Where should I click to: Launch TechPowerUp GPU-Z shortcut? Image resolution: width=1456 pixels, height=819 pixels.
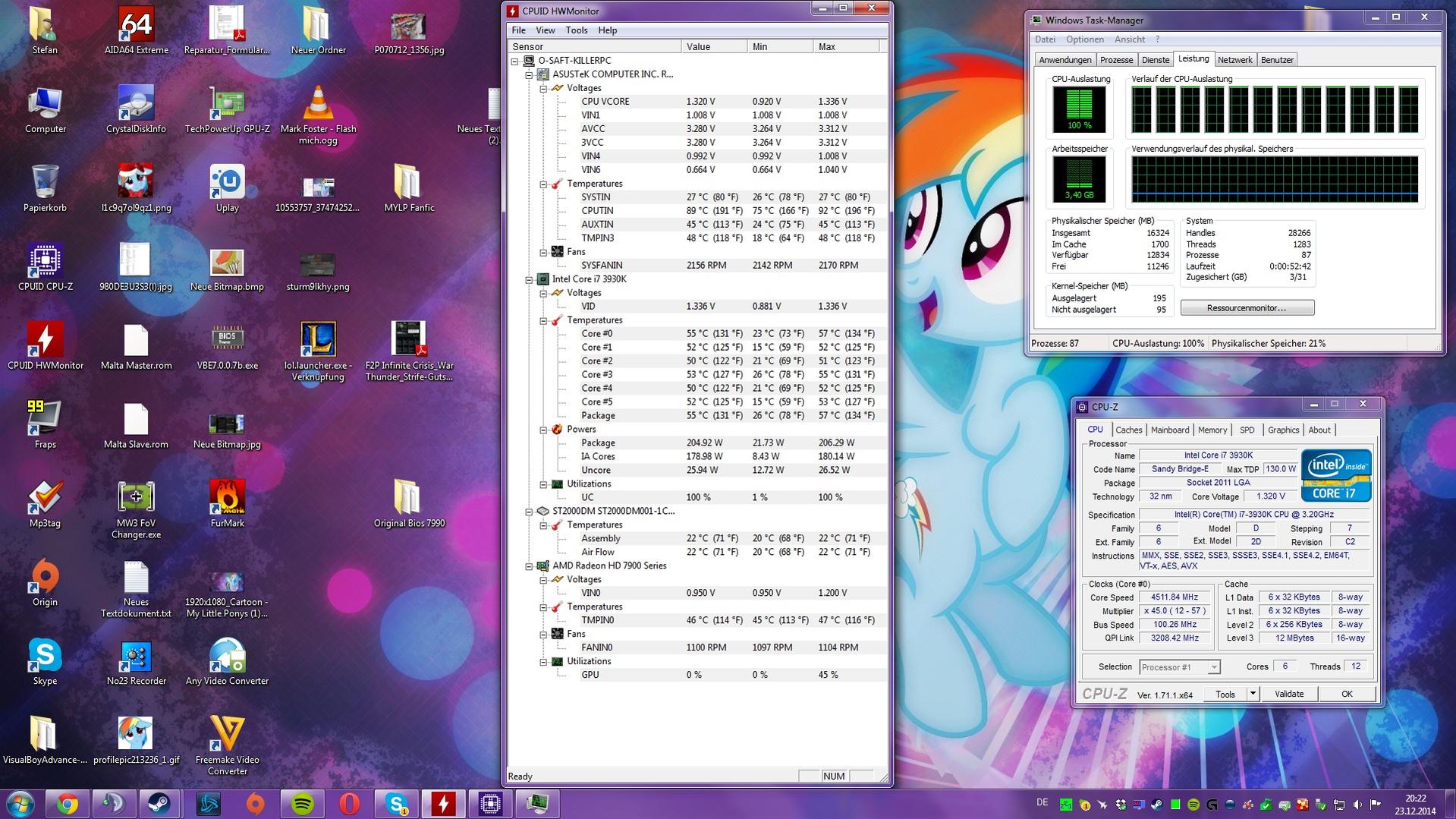point(228,109)
